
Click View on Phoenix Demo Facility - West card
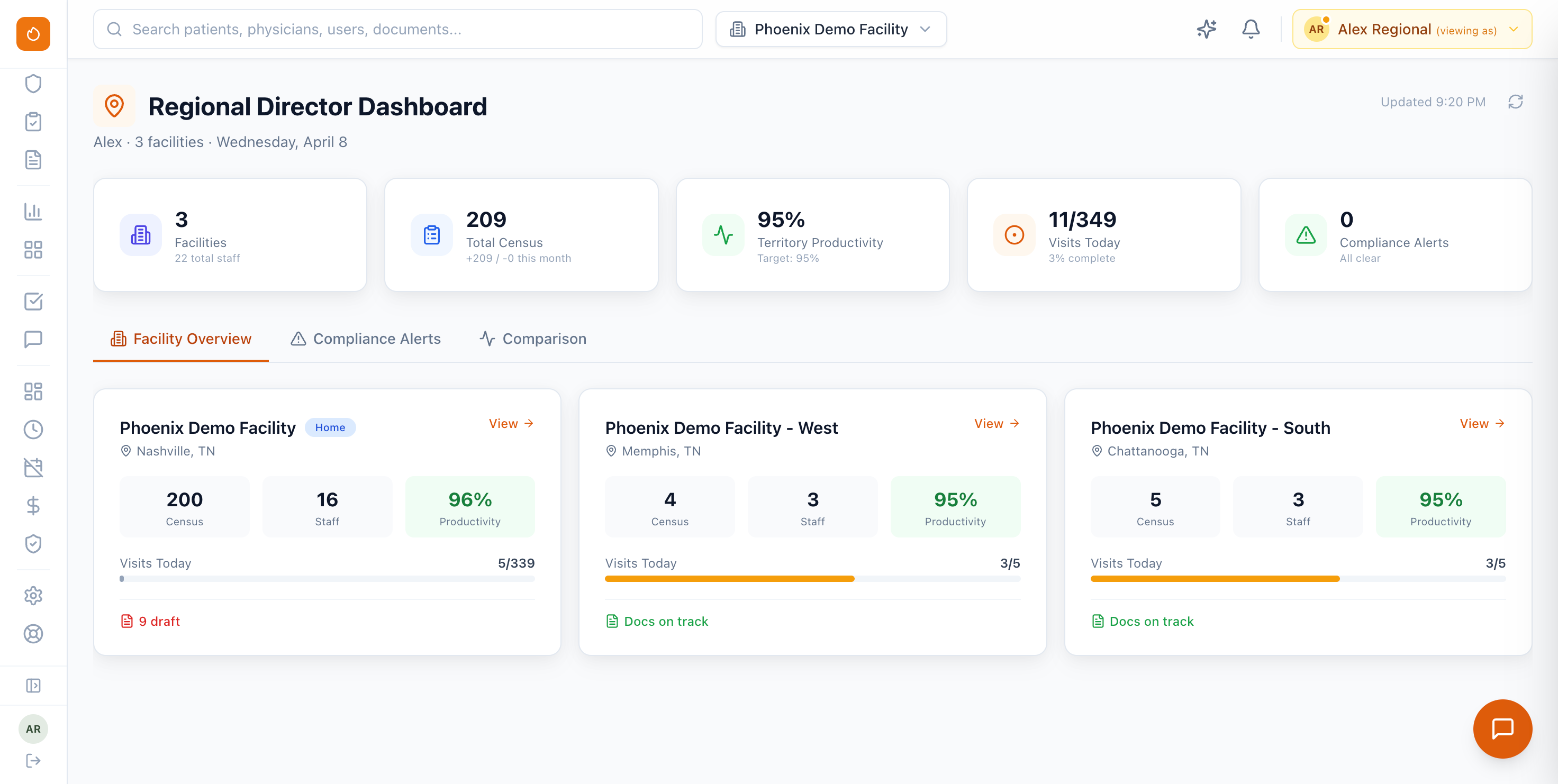click(996, 423)
